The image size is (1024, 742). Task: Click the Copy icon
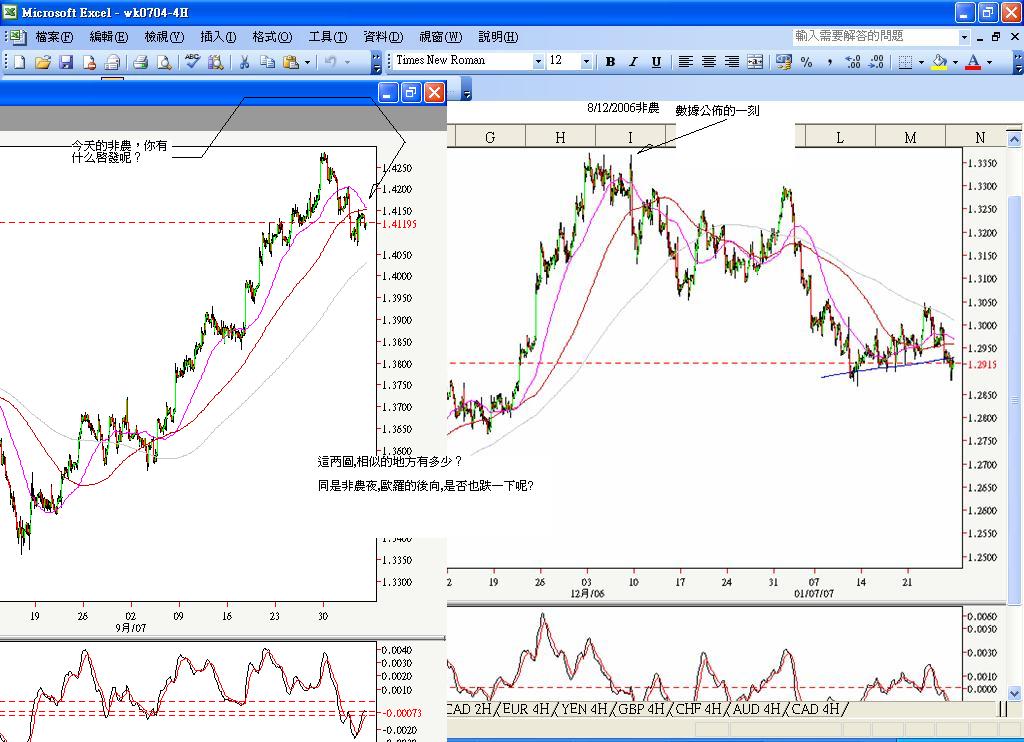[267, 62]
